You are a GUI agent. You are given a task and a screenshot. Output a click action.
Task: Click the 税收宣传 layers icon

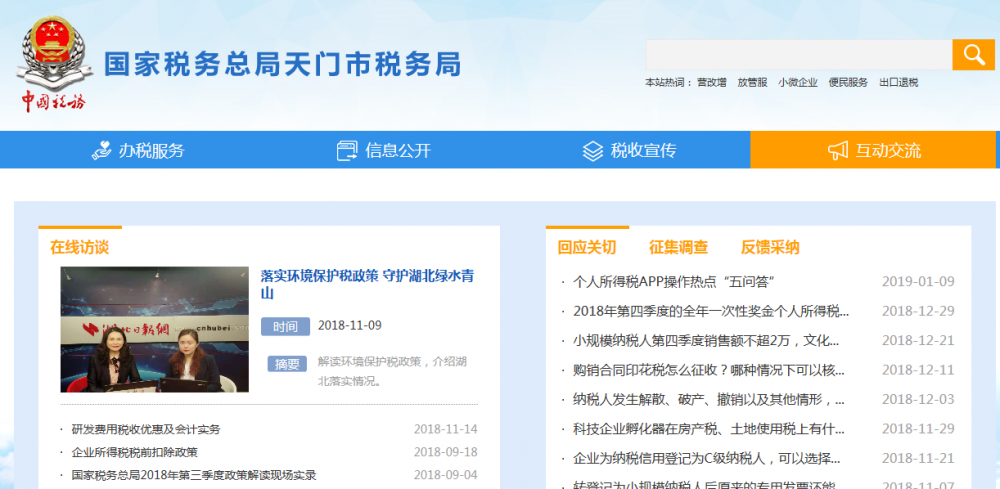click(x=593, y=151)
